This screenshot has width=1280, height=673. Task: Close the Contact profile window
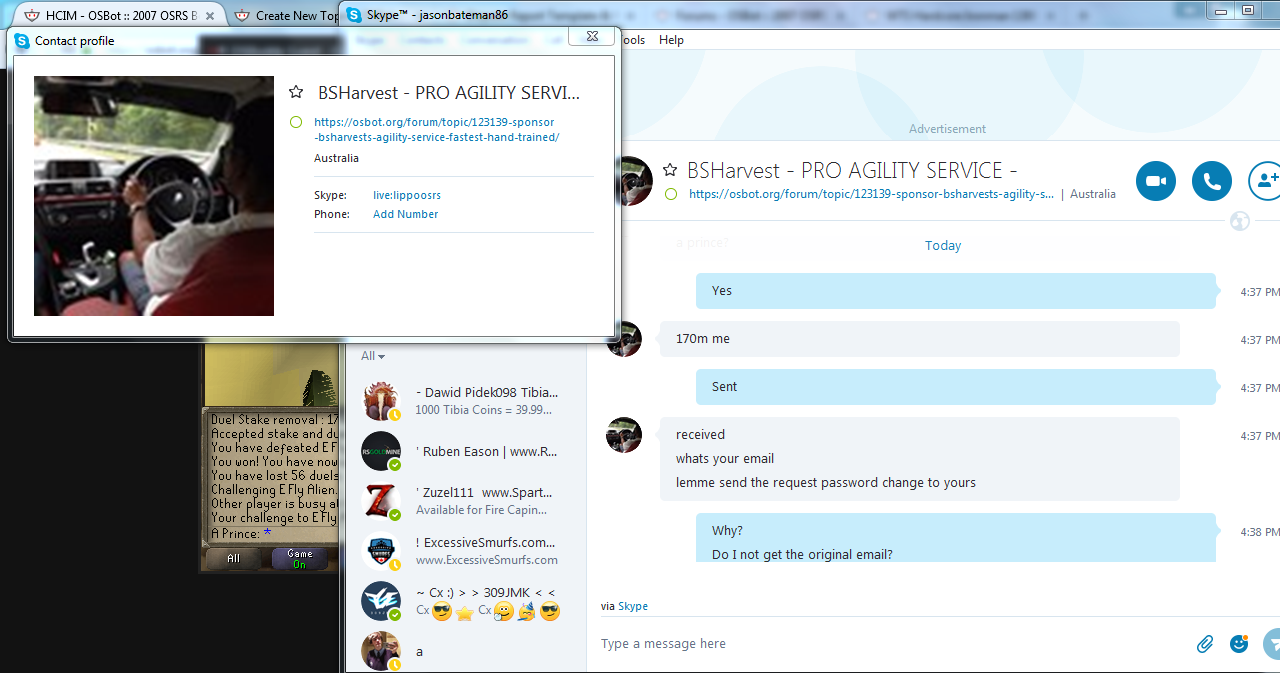point(591,36)
